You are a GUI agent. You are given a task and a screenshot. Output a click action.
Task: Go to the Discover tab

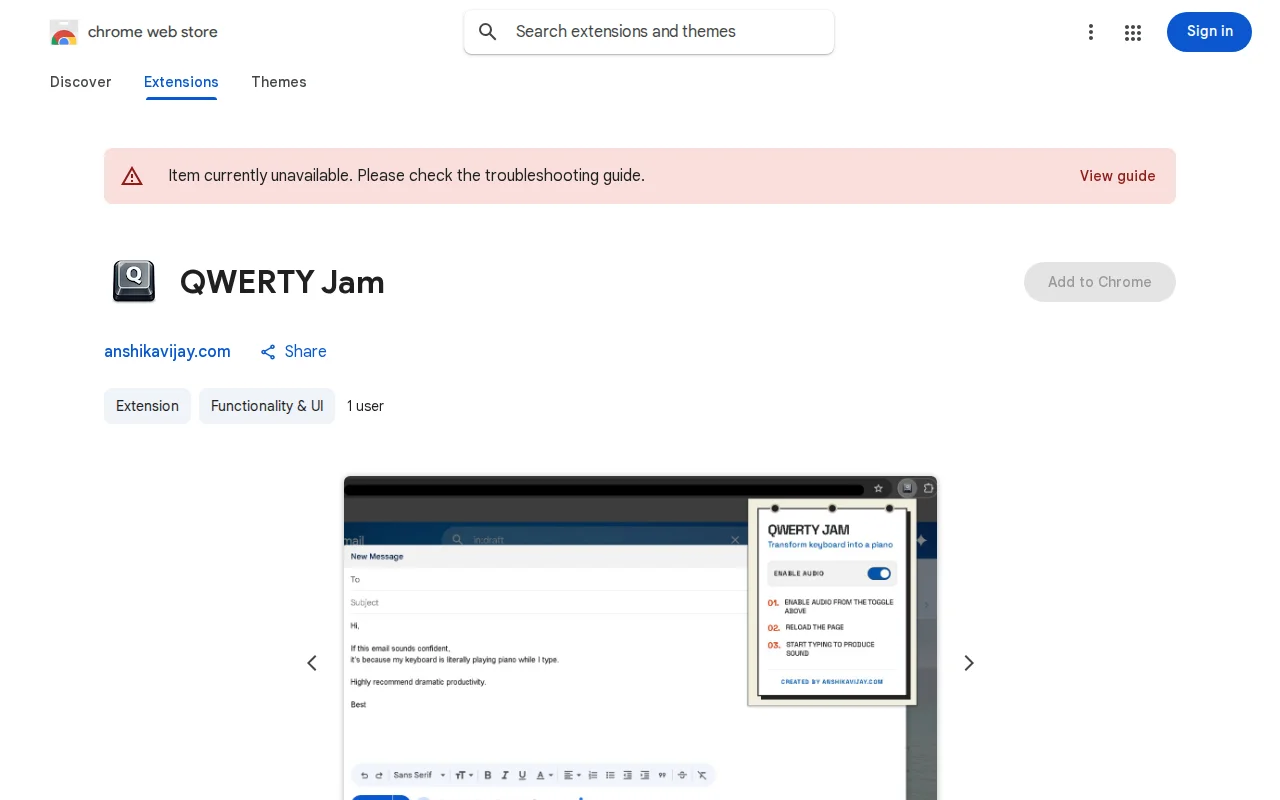80,82
